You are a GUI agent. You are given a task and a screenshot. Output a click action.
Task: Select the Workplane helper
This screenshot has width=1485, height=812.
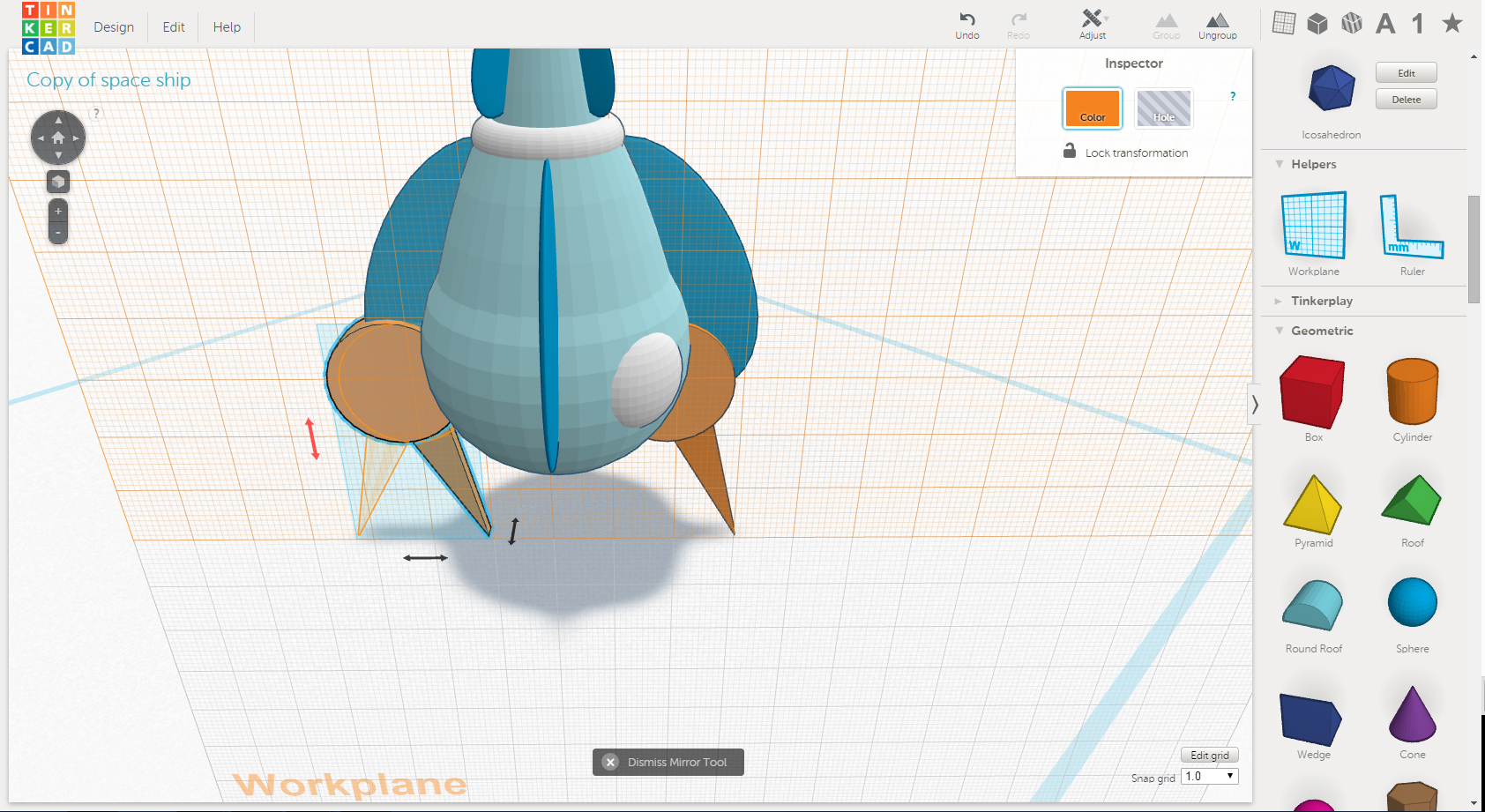click(1314, 226)
